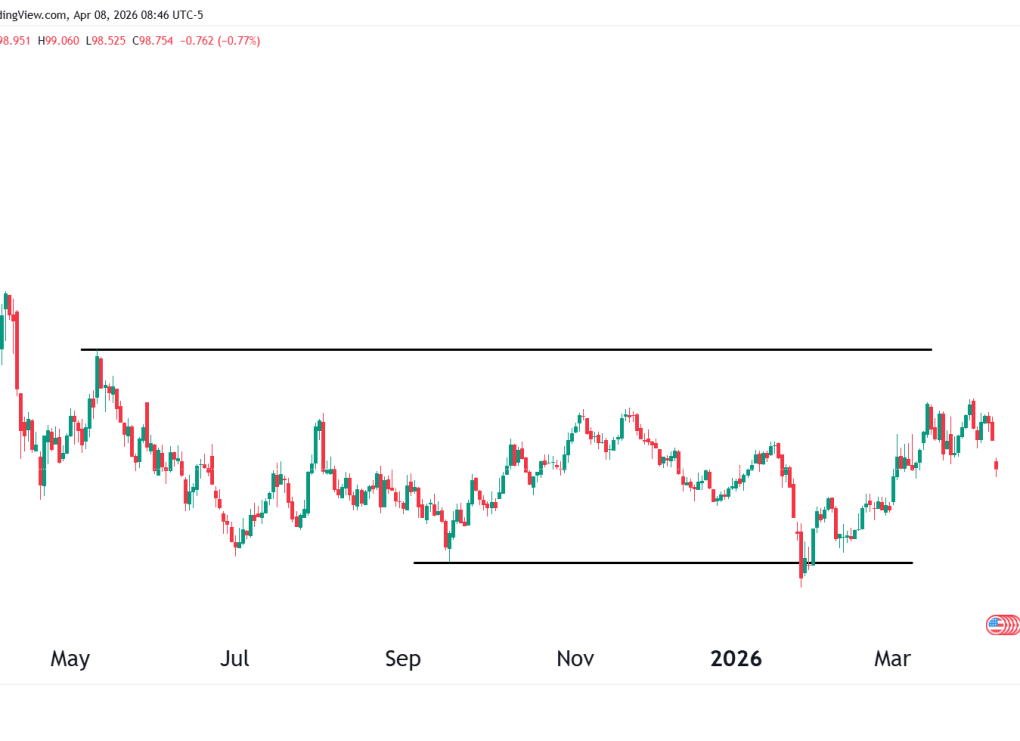Viewport: 1020px width, 741px height.
Task: Click the Mar label on time axis
Action: [x=892, y=659]
